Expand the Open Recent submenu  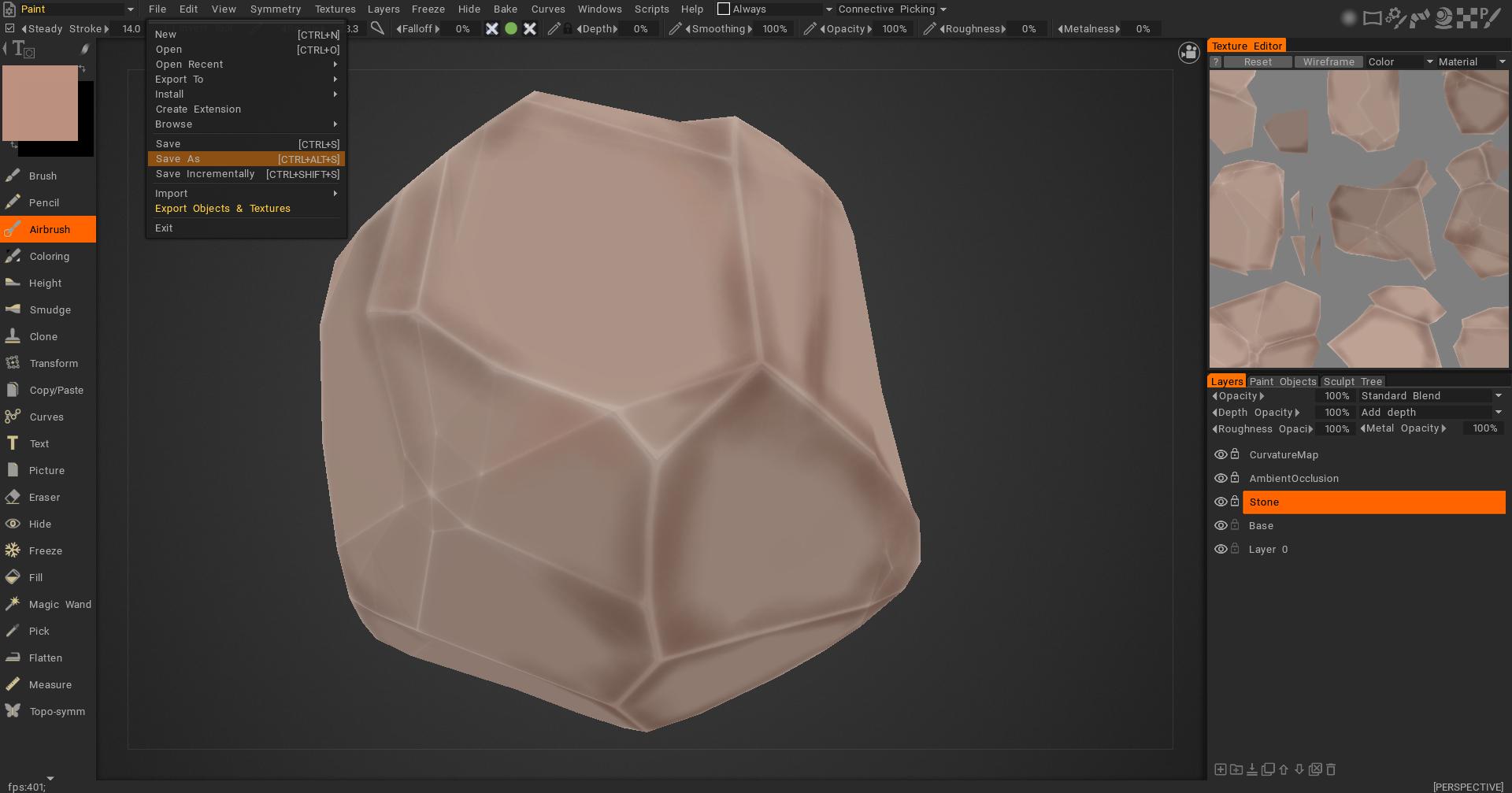[246, 64]
